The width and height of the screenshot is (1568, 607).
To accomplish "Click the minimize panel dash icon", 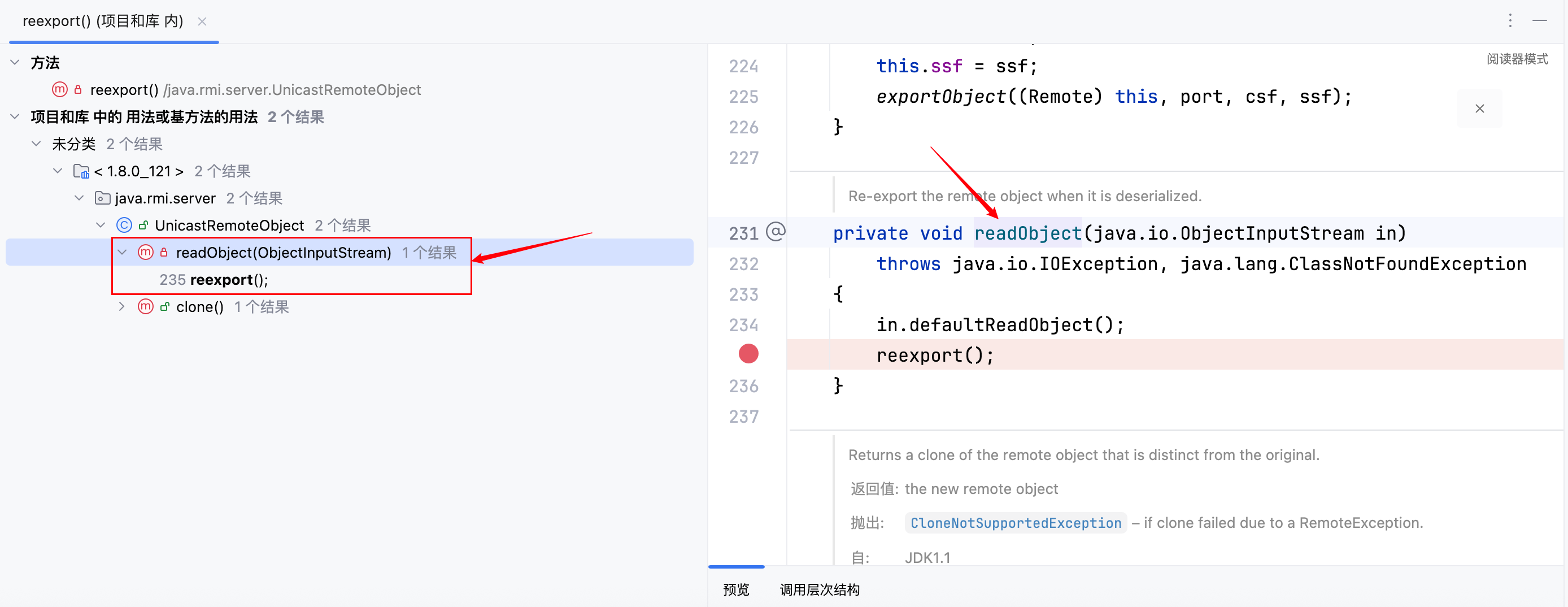I will 1539,21.
